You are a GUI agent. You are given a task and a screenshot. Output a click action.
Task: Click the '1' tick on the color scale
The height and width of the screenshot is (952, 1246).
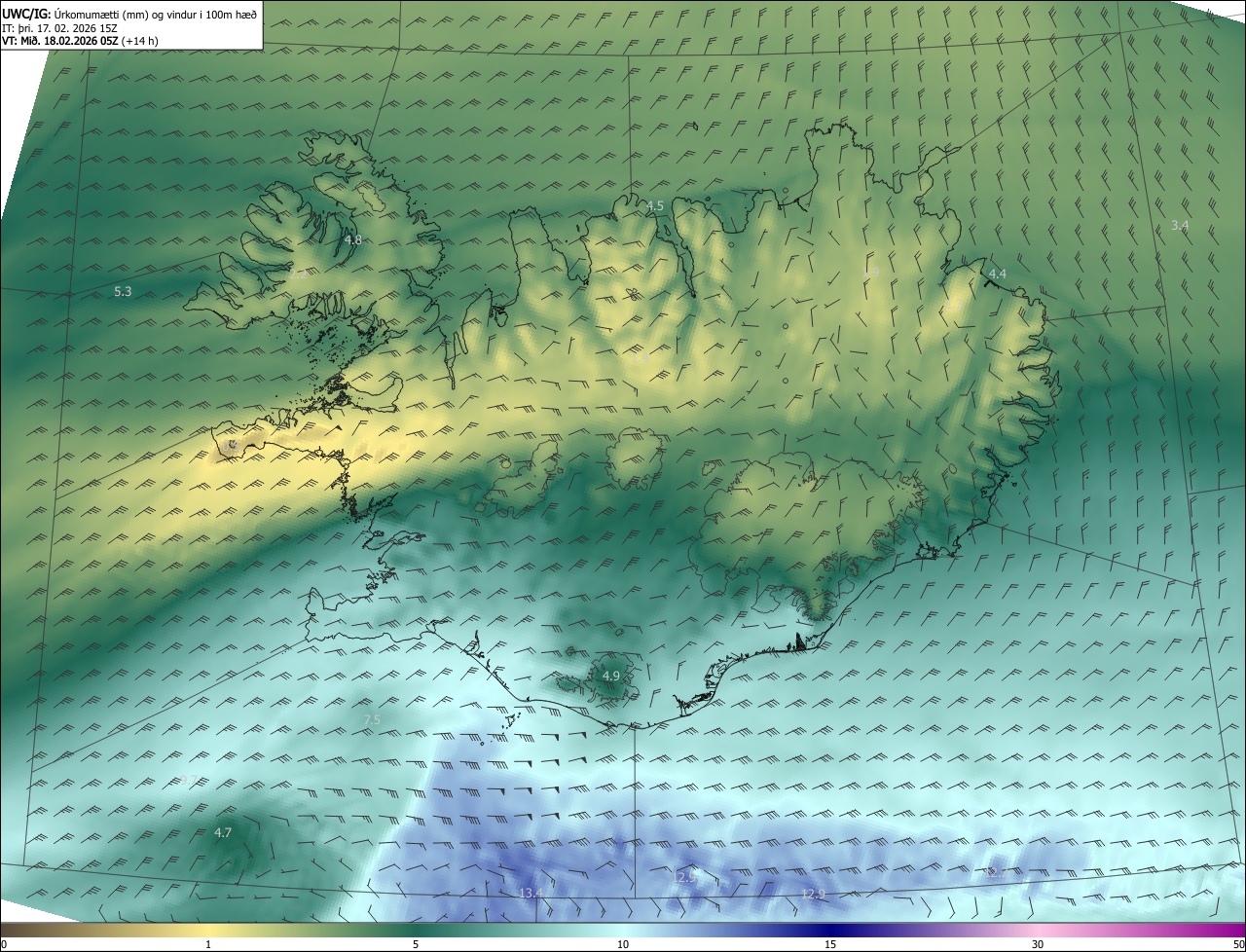208,944
